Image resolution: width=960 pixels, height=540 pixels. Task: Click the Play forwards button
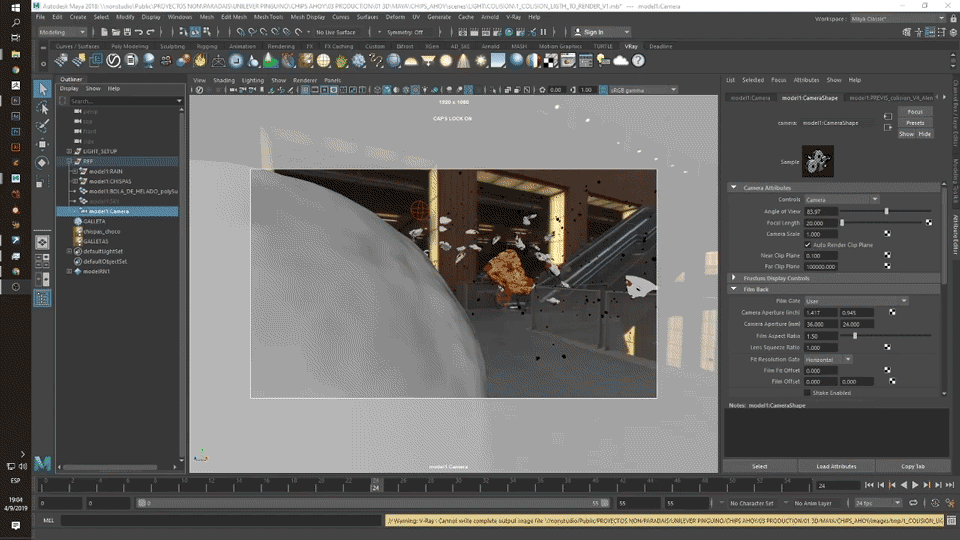[915, 486]
